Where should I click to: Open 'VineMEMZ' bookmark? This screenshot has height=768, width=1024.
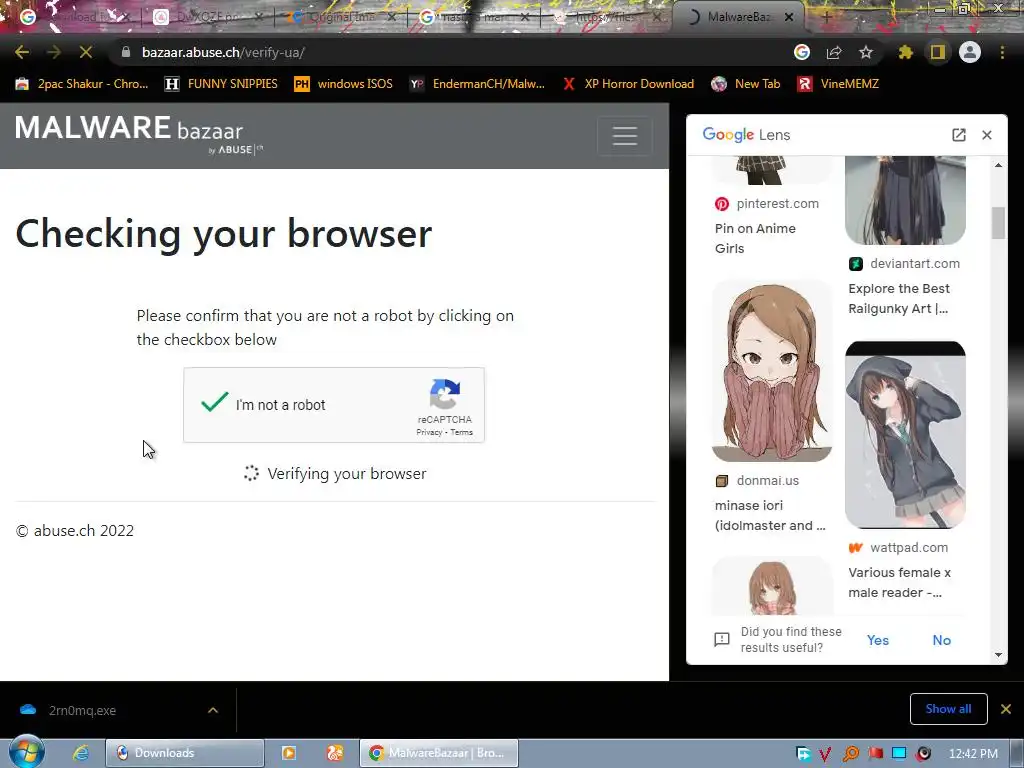click(x=839, y=84)
